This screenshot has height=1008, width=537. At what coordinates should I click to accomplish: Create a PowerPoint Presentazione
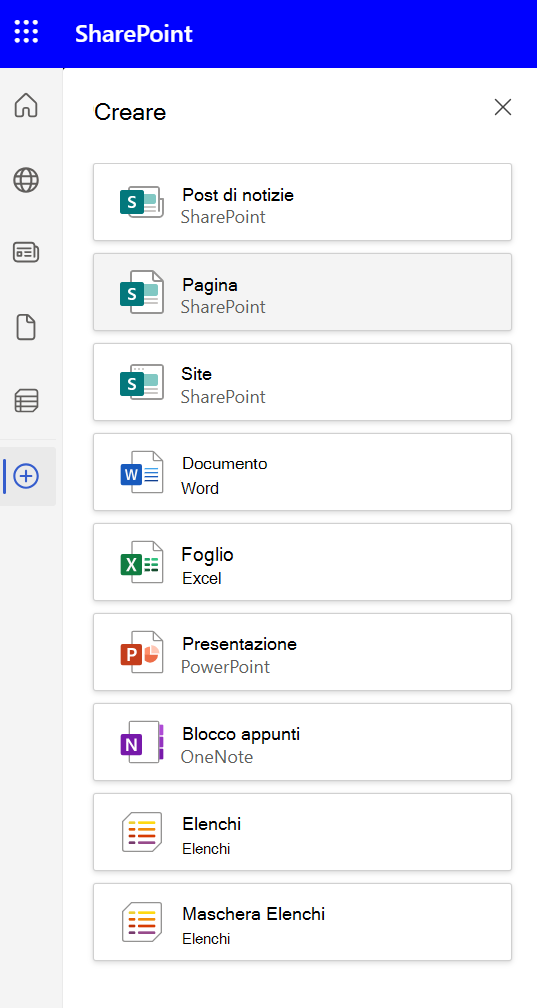point(302,652)
